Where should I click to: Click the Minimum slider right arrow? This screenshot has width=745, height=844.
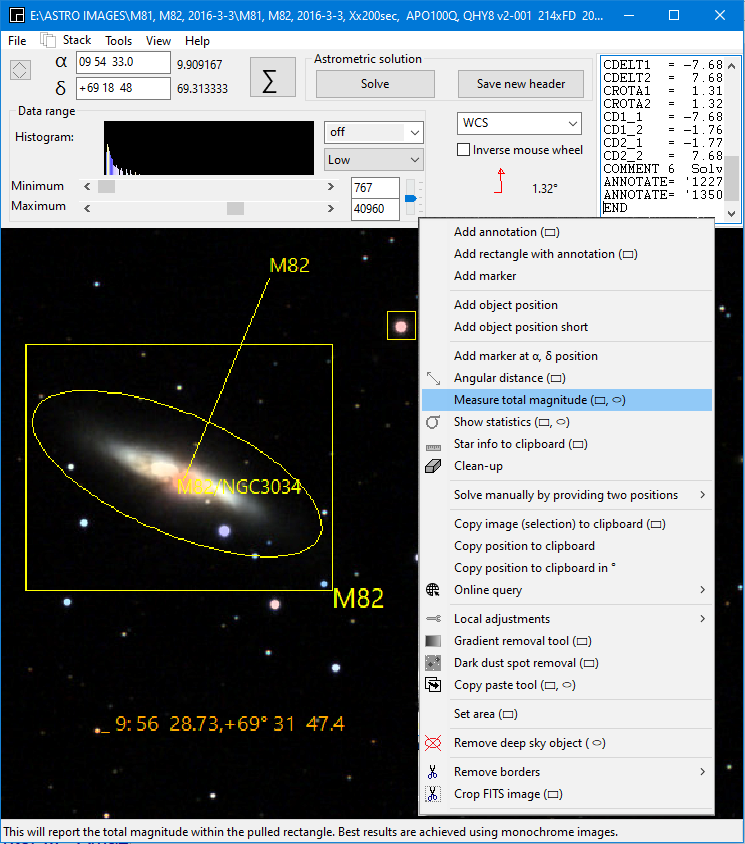[x=331, y=187]
